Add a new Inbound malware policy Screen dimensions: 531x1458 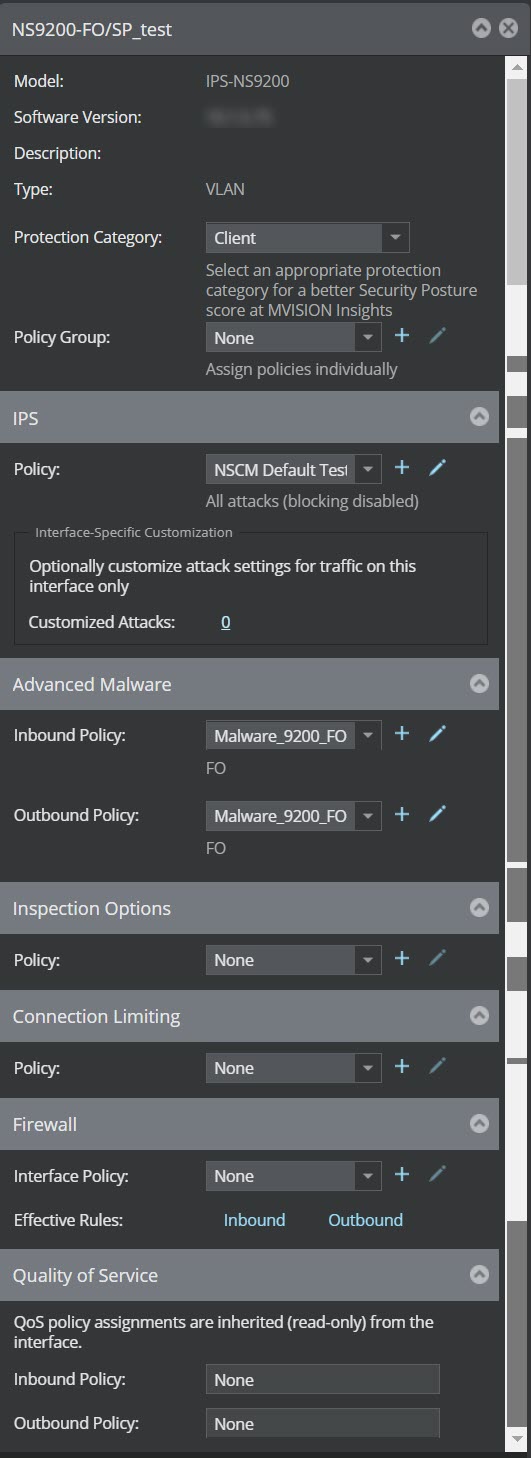(x=402, y=733)
